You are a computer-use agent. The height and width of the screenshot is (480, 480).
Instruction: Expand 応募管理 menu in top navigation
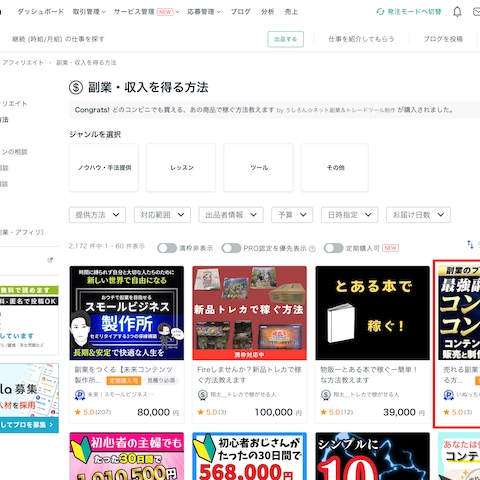pos(204,12)
